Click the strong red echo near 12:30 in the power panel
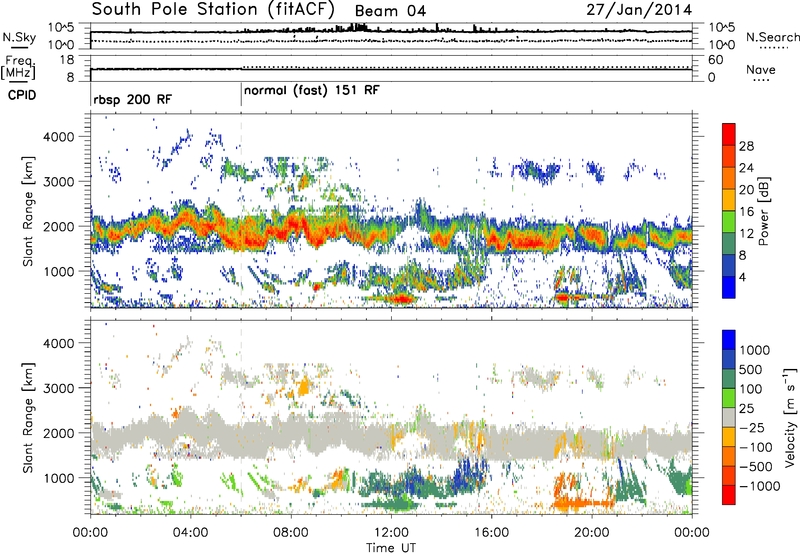 [x=402, y=298]
